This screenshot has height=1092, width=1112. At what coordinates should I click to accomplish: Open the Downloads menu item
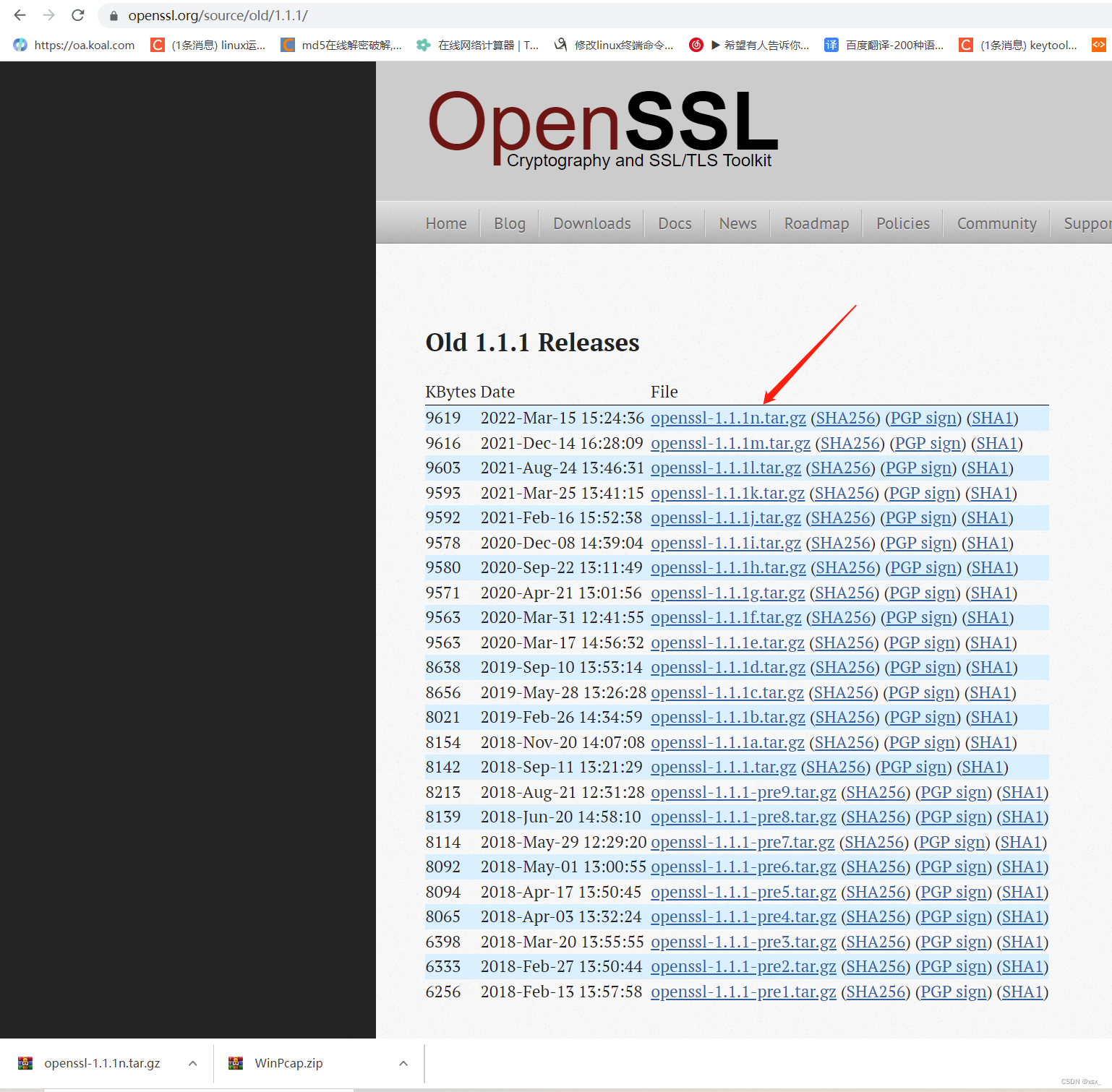[x=591, y=223]
